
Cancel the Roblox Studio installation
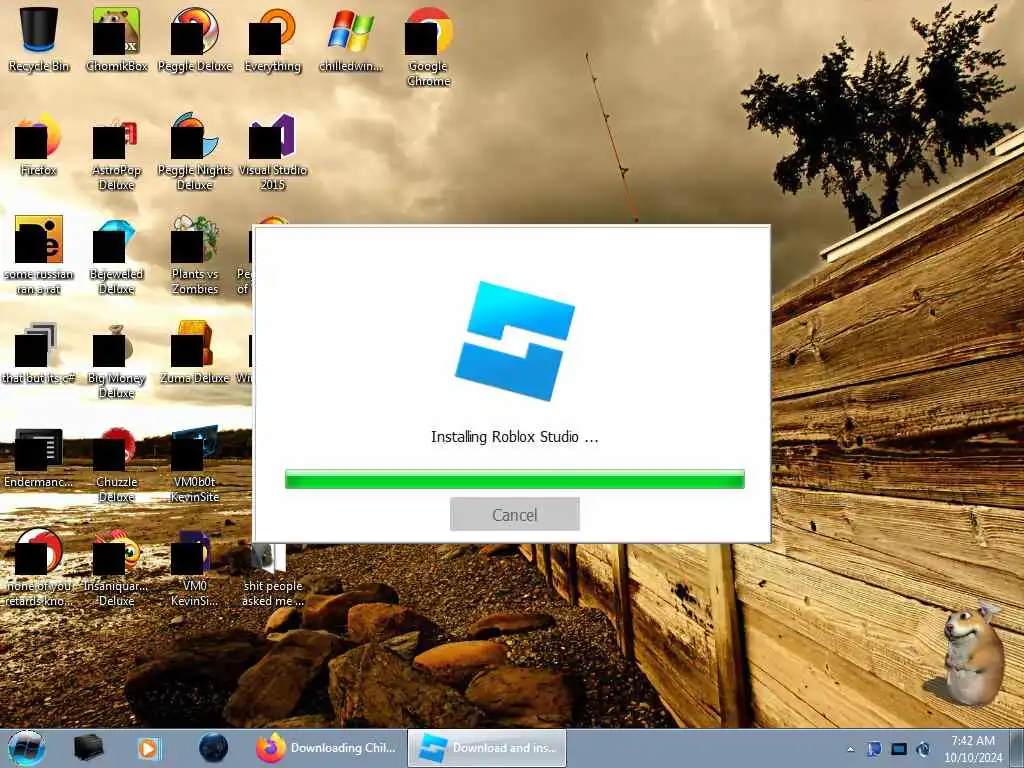tap(515, 514)
